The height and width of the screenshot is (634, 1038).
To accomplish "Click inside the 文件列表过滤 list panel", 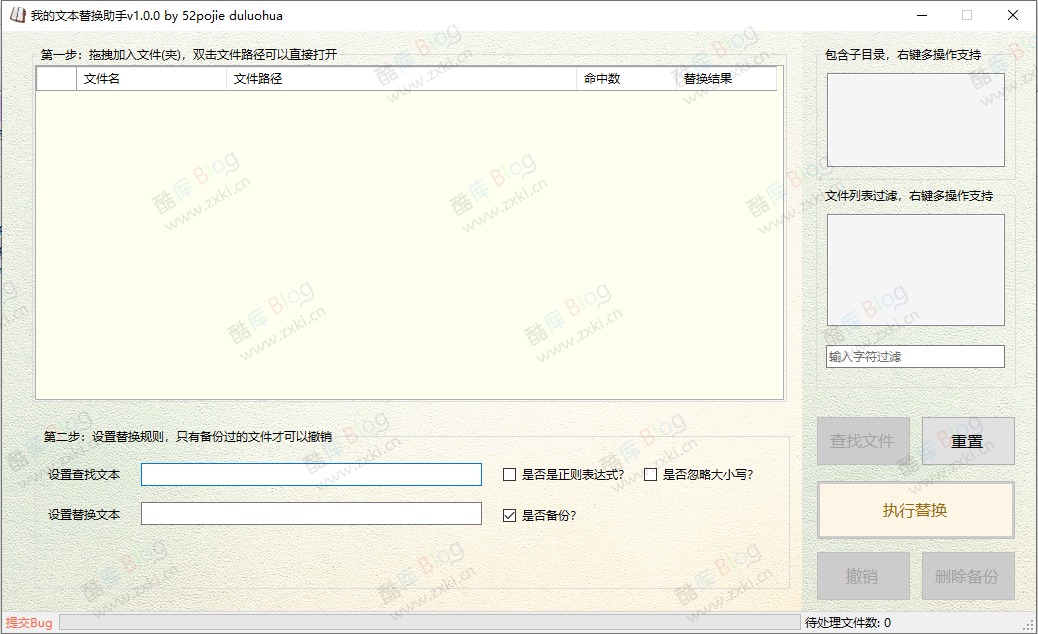I will click(915, 268).
